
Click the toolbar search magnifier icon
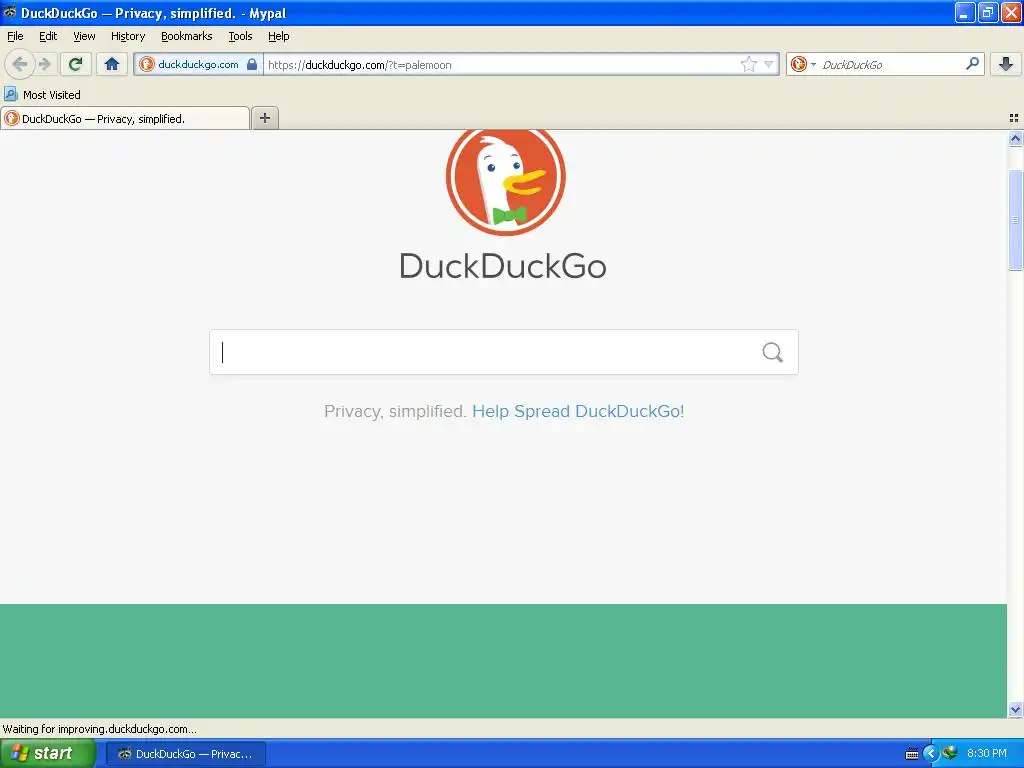click(972, 63)
